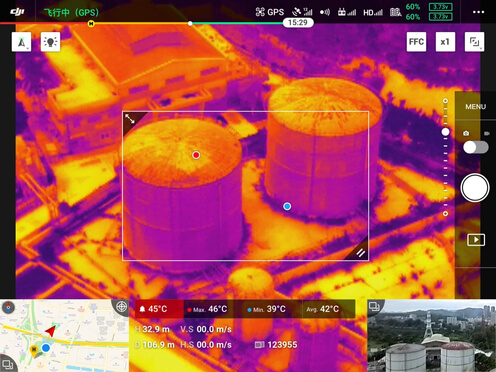Tap the map compass icon
This screenshot has height=372, width=496.
(8, 307)
